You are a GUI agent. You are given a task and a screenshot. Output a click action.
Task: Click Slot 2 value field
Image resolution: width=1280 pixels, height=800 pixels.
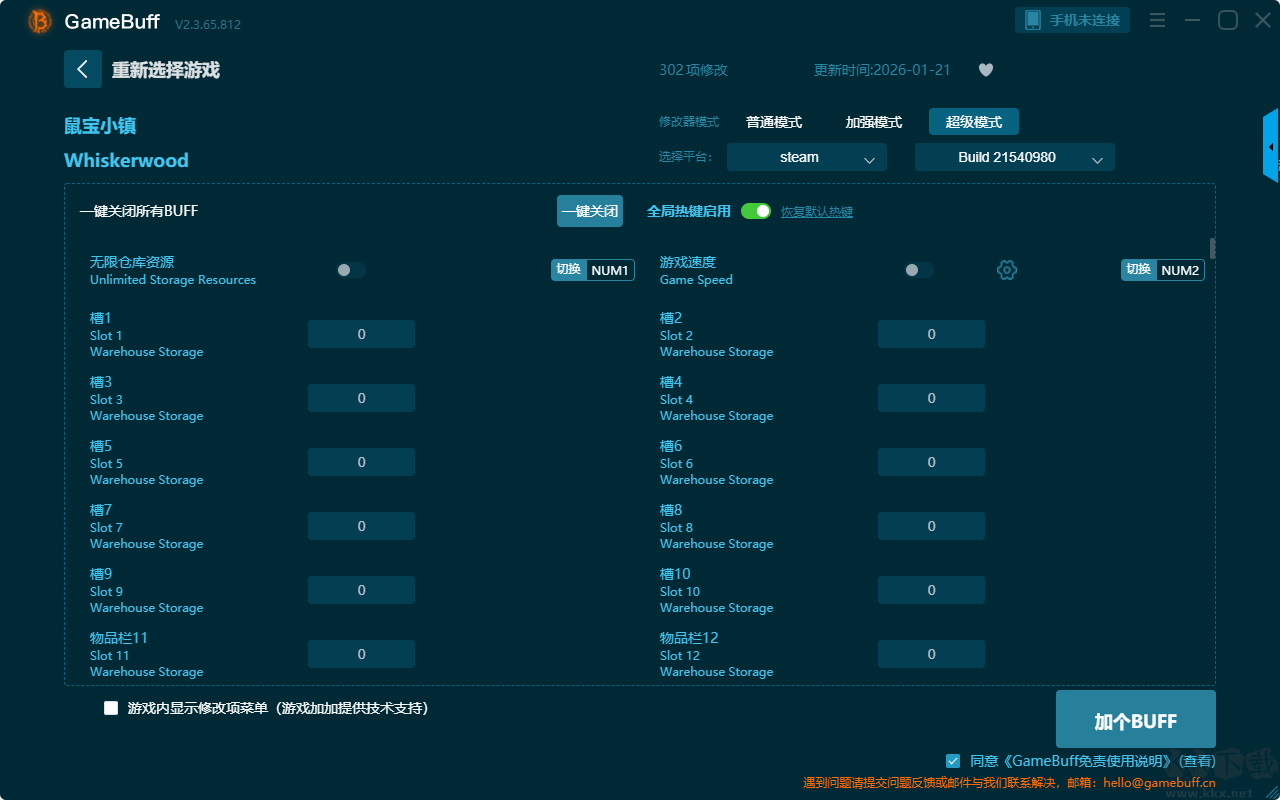[931, 334]
